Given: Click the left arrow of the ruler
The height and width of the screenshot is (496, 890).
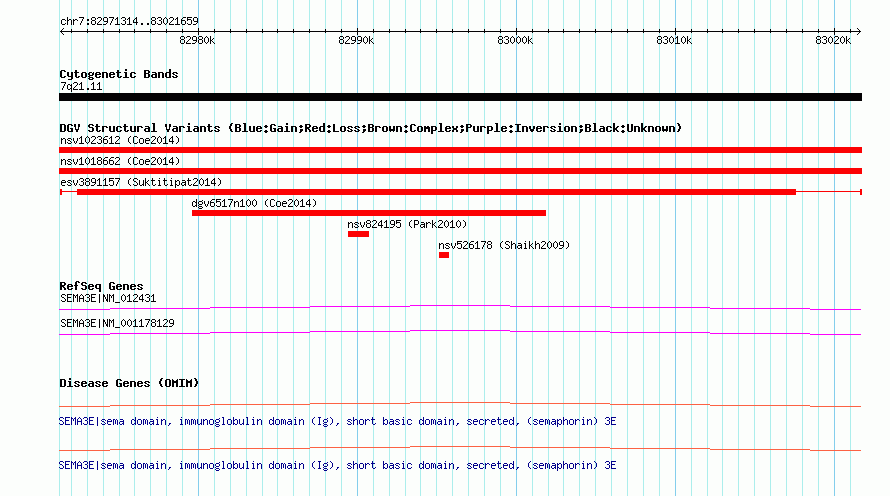Looking at the screenshot, I should pyautogui.click(x=62, y=31).
